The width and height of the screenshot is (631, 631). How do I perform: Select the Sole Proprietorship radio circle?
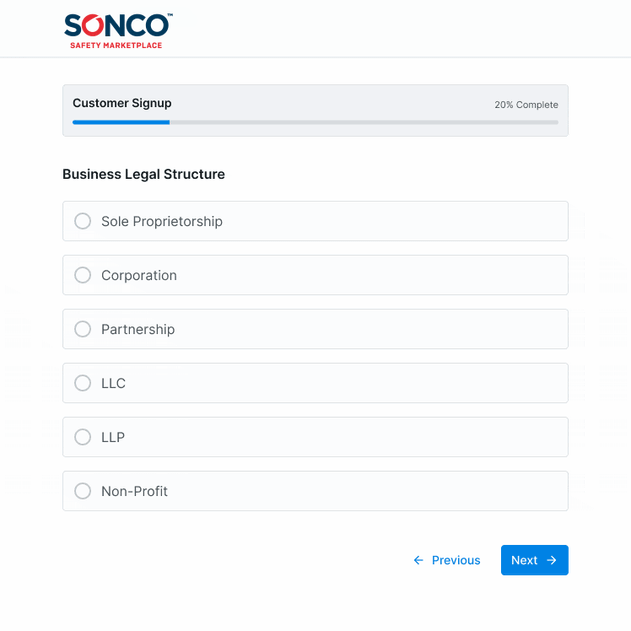pos(83,221)
